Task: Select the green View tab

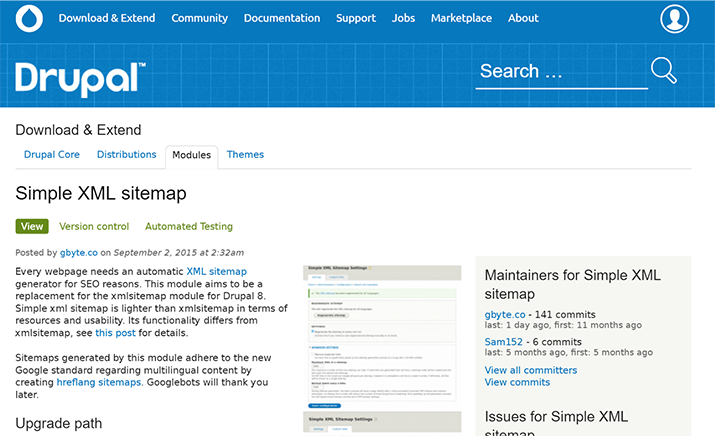Action: coord(32,226)
